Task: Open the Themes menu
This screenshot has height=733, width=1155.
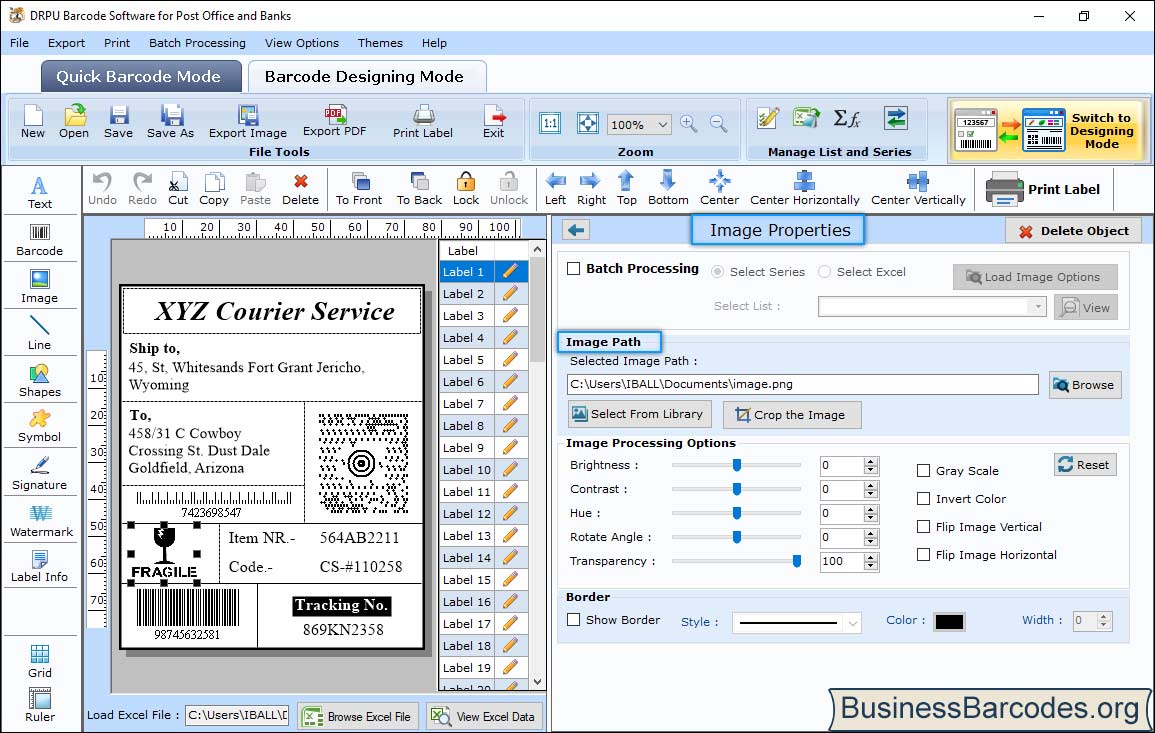Action: coord(380,43)
